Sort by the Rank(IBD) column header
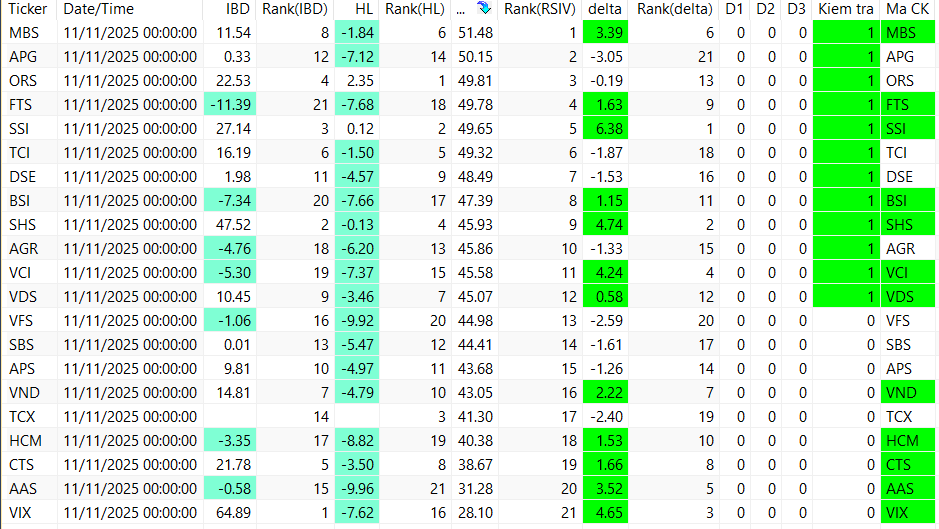This screenshot has width=939, height=529. tap(295, 9)
